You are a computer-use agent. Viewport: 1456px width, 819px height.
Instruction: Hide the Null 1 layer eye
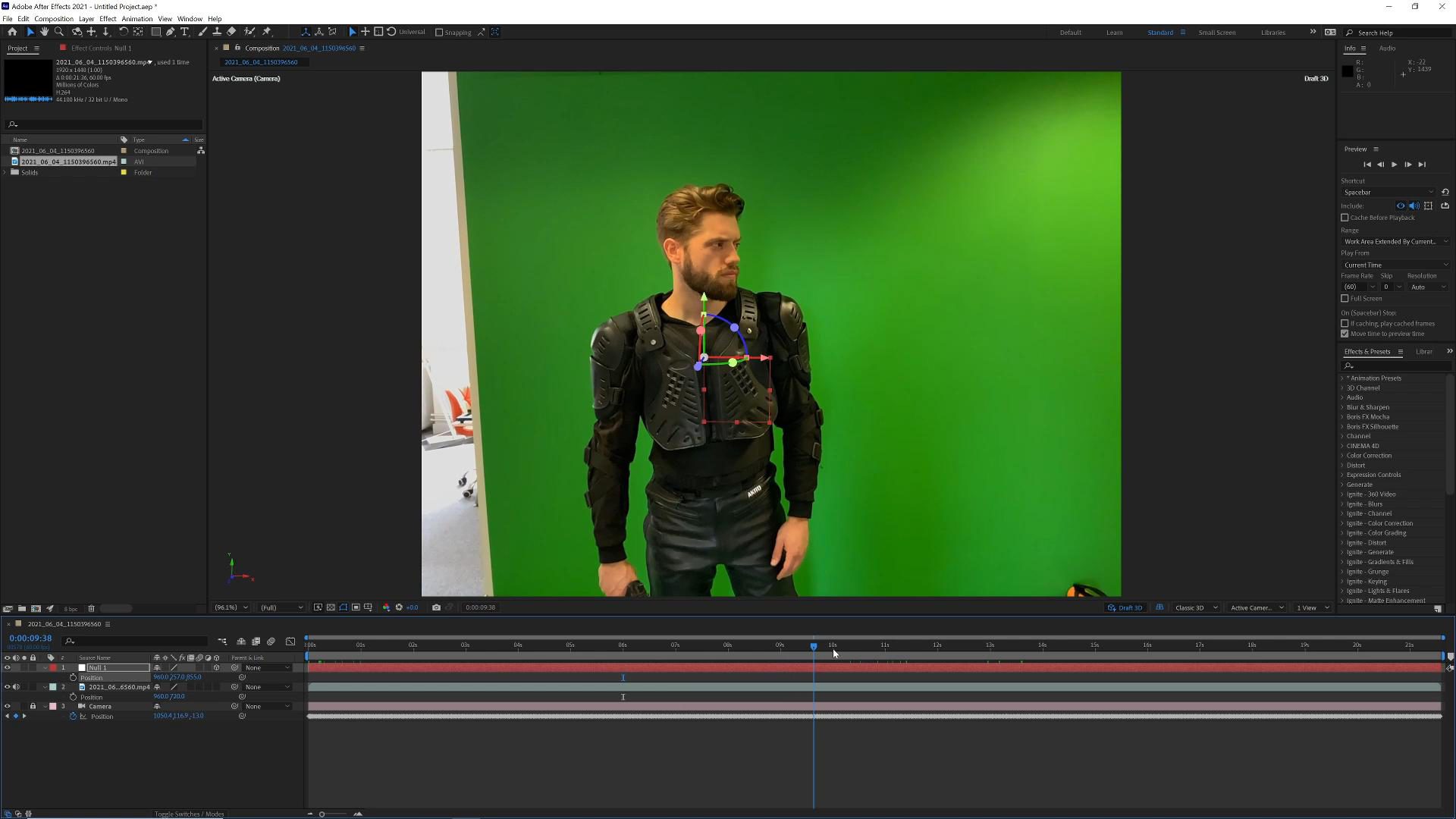tap(8, 667)
